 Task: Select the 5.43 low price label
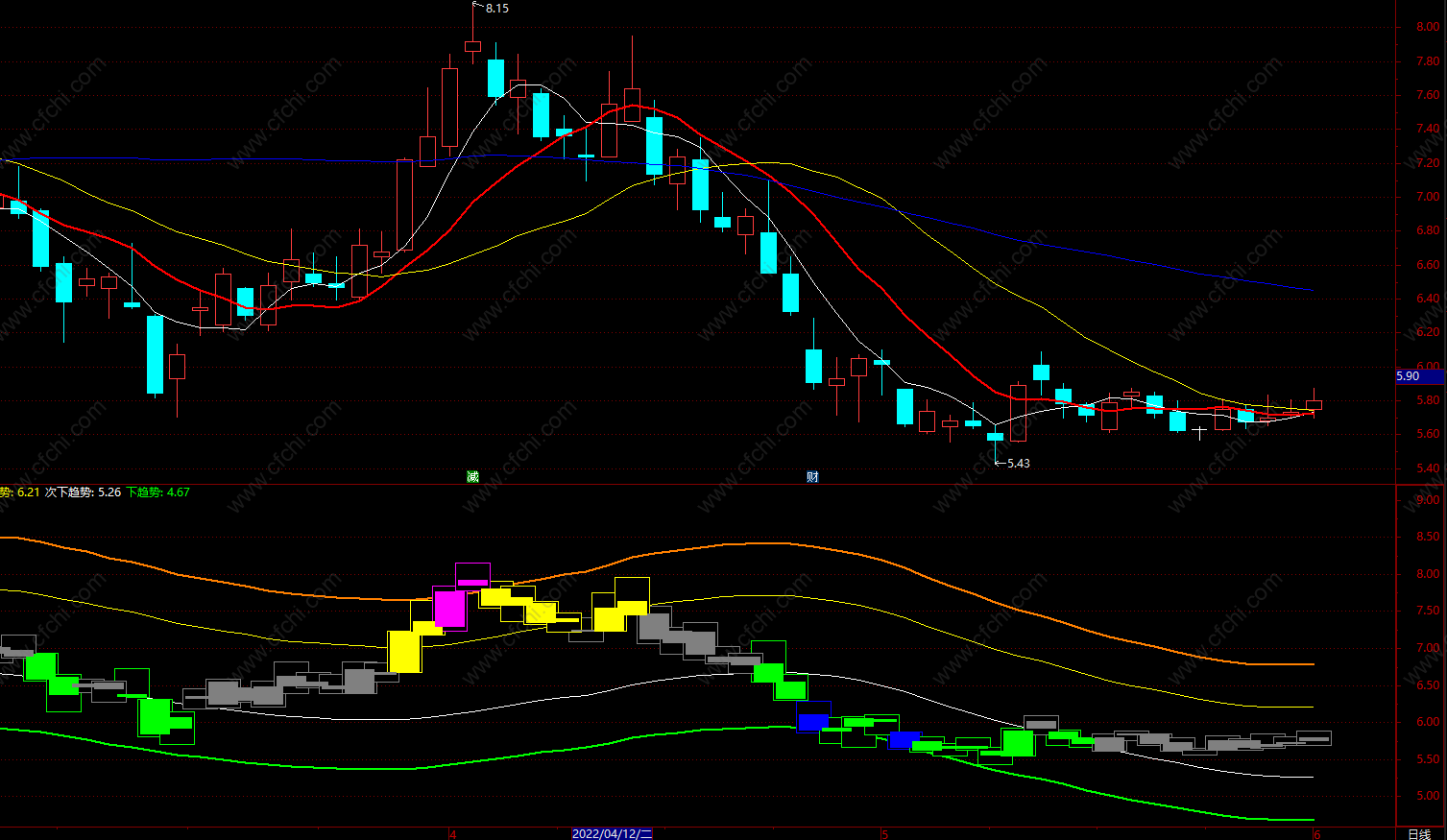pos(1018,464)
